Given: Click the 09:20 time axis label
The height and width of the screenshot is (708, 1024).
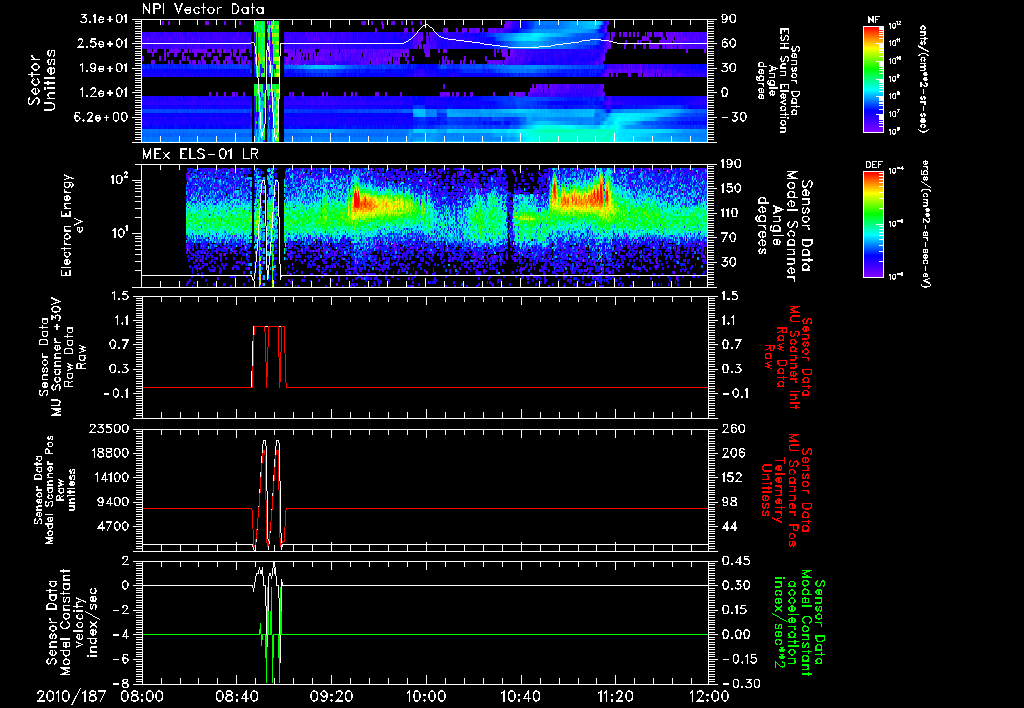Looking at the screenshot, I should (331, 696).
